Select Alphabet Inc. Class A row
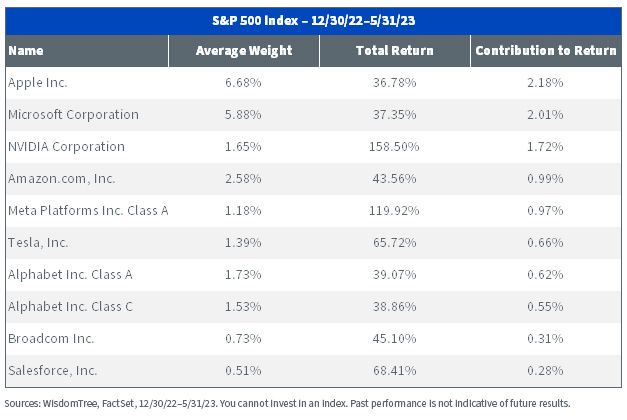Screen dimensions: 627x420 coord(314,275)
